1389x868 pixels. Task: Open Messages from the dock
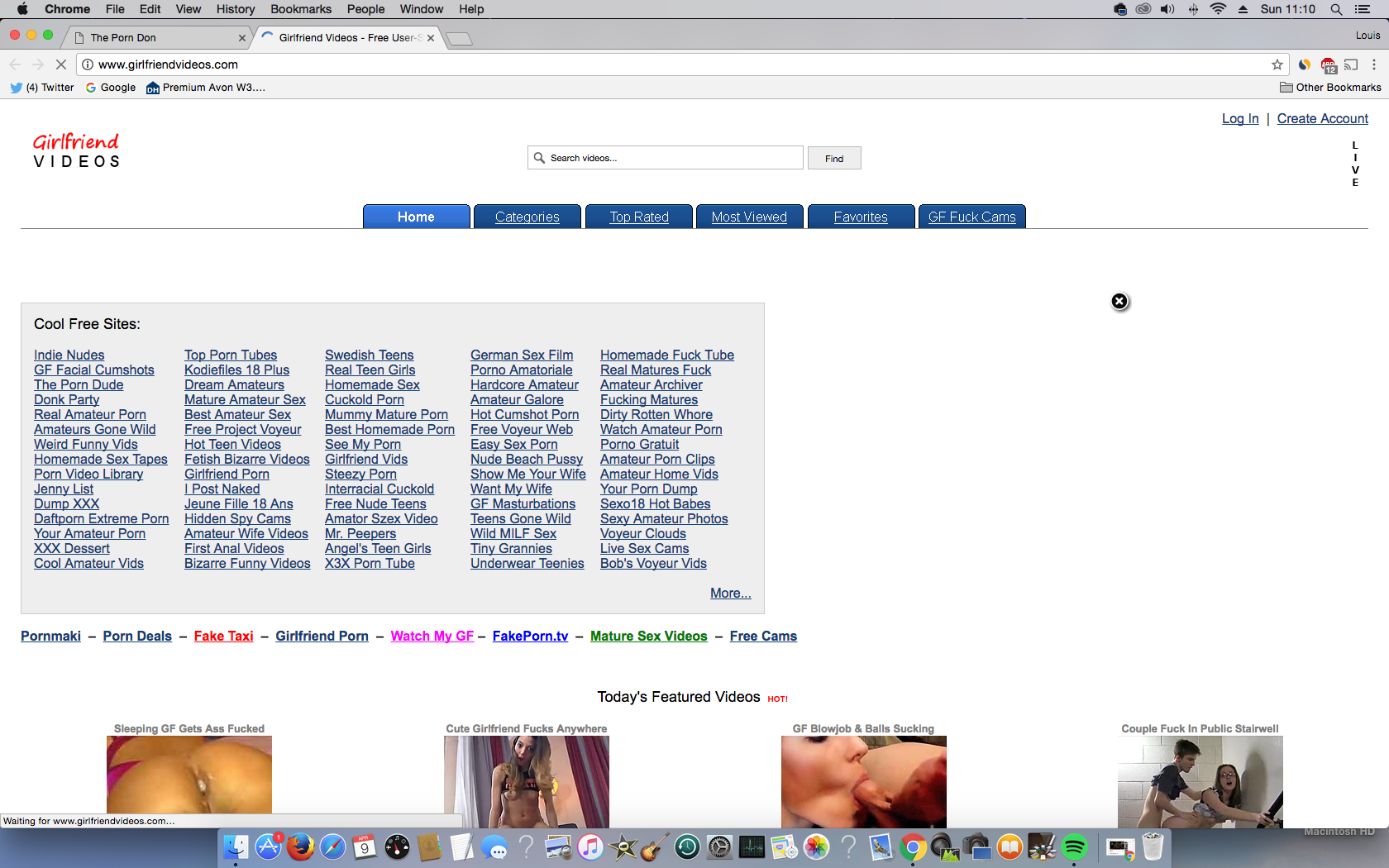(x=494, y=847)
